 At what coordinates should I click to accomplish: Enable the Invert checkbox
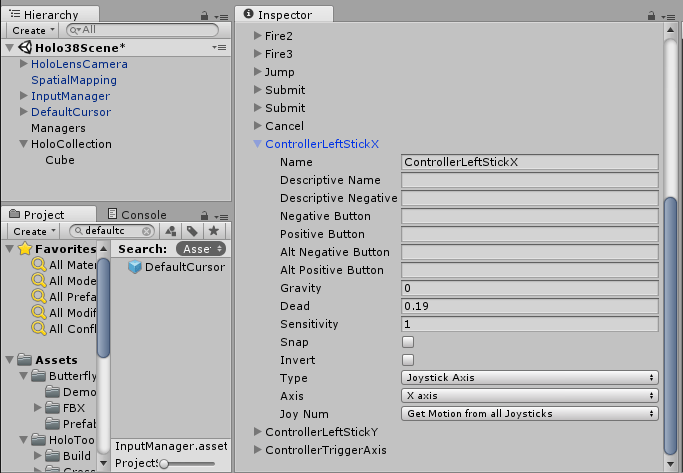[408, 360]
